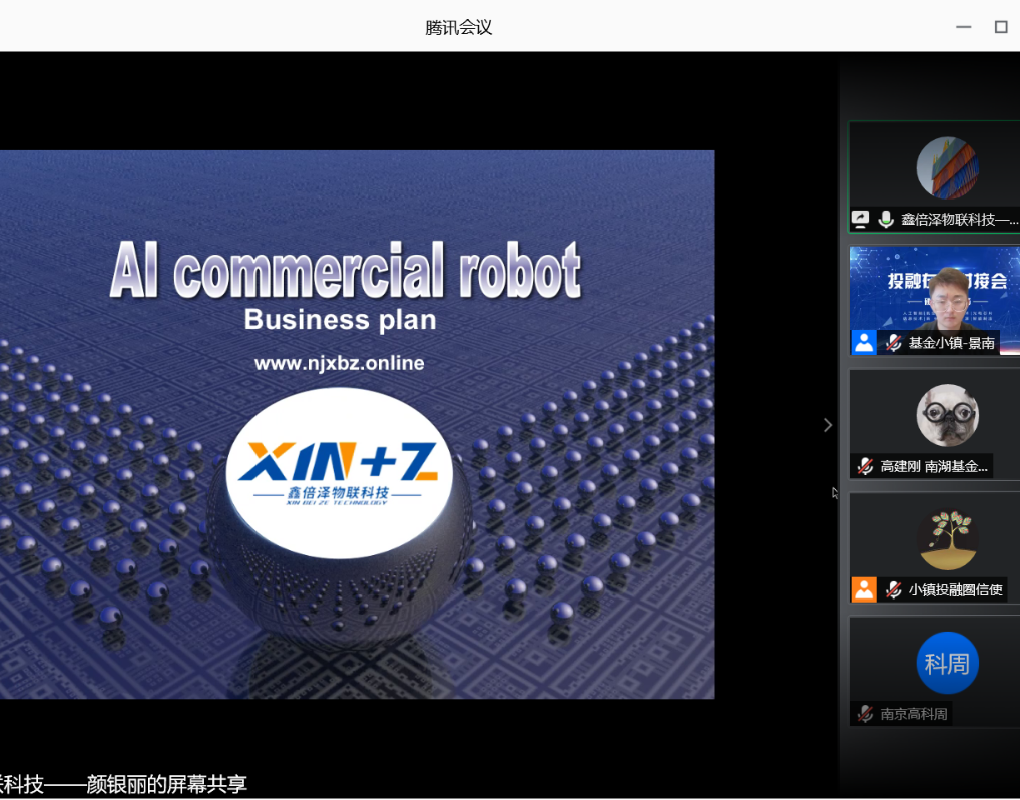Screen dimensions: 1020x800
Task: Click the 鑫倍泽物联科技 participant name label
Action: (x=960, y=220)
